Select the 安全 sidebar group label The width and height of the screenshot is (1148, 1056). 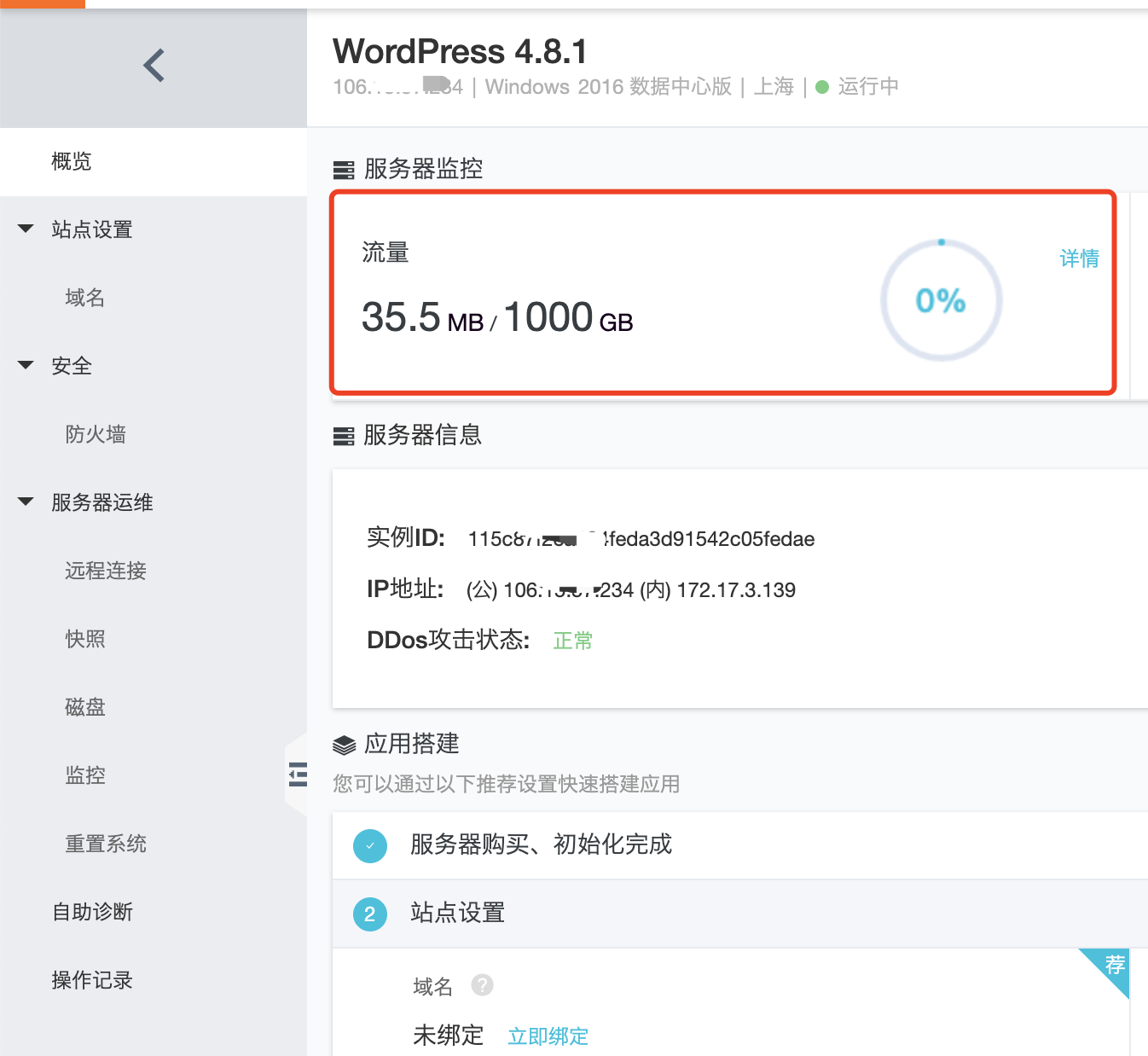pyautogui.click(x=72, y=366)
